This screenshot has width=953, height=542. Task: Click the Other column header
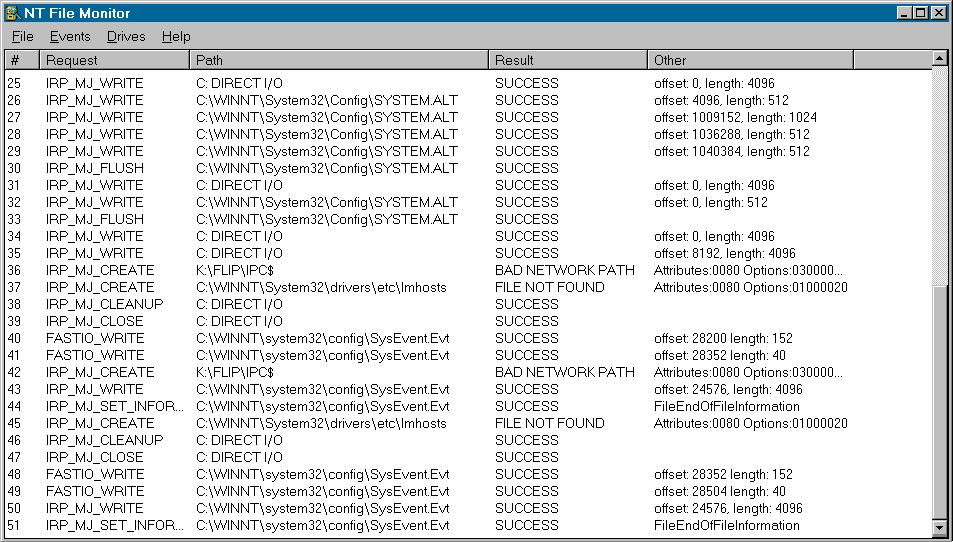[750, 60]
